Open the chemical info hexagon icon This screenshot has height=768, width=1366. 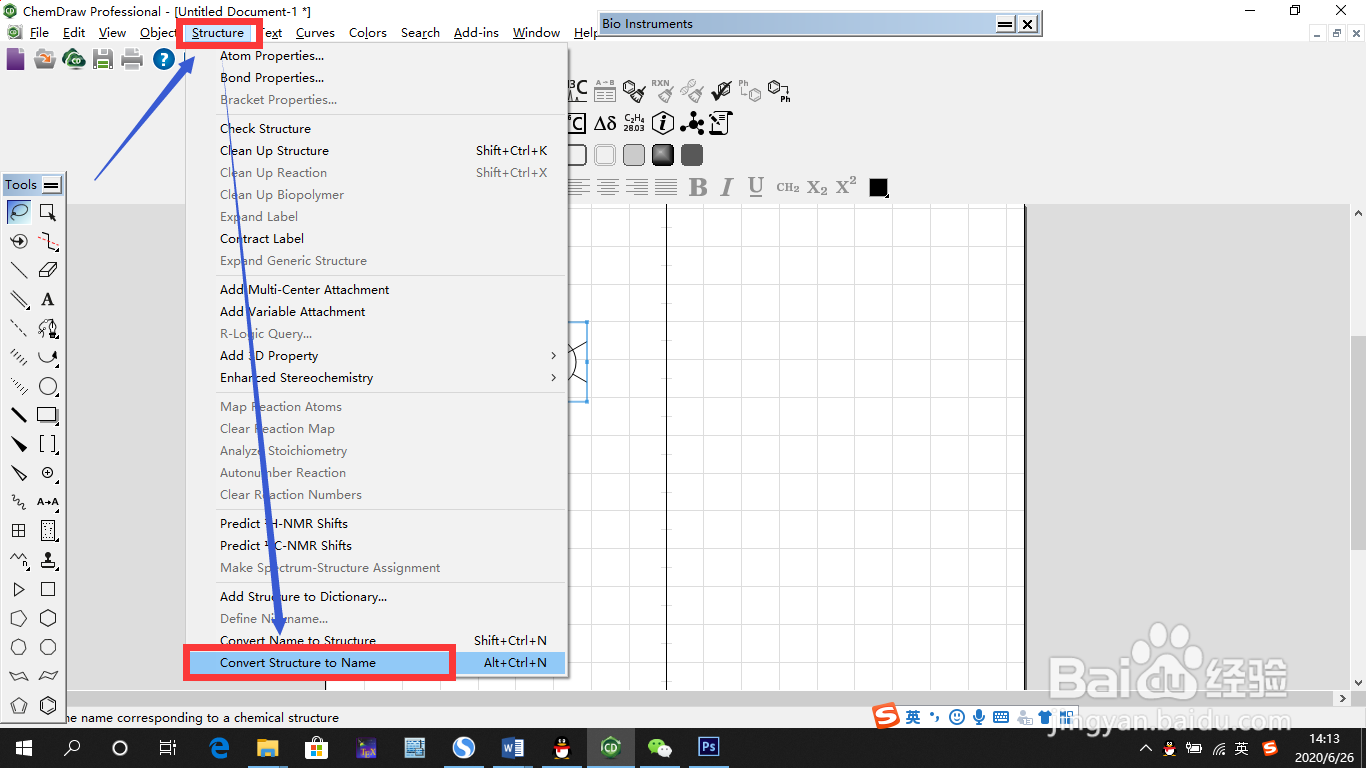coord(663,123)
